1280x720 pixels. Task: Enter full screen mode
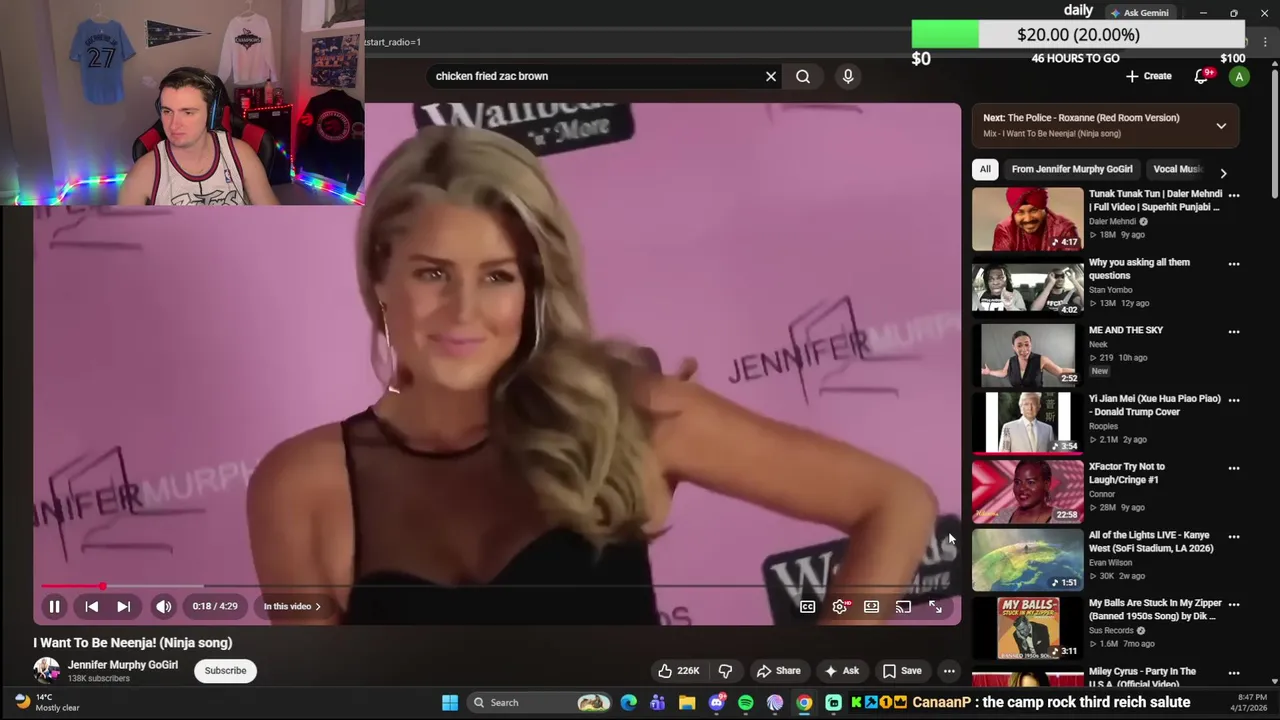pyautogui.click(x=936, y=606)
